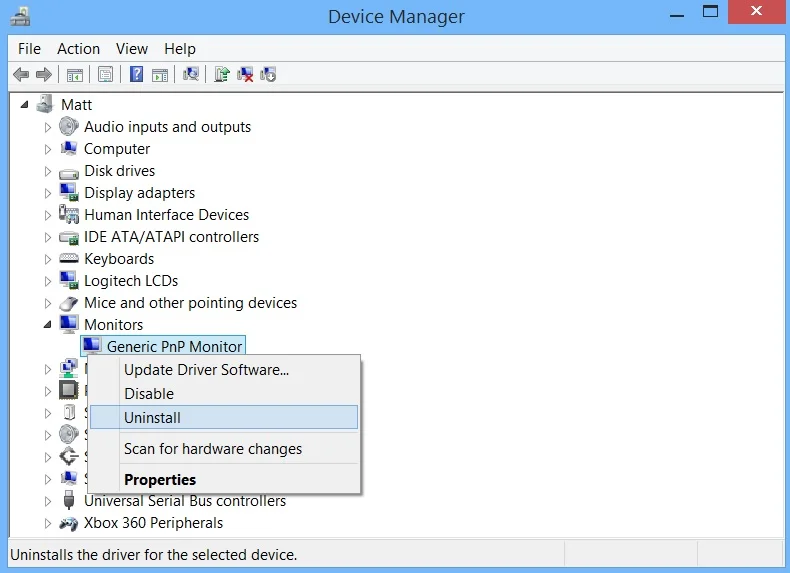
Task: Click the blue Help question-mark toolbar icon
Action: click(136, 75)
